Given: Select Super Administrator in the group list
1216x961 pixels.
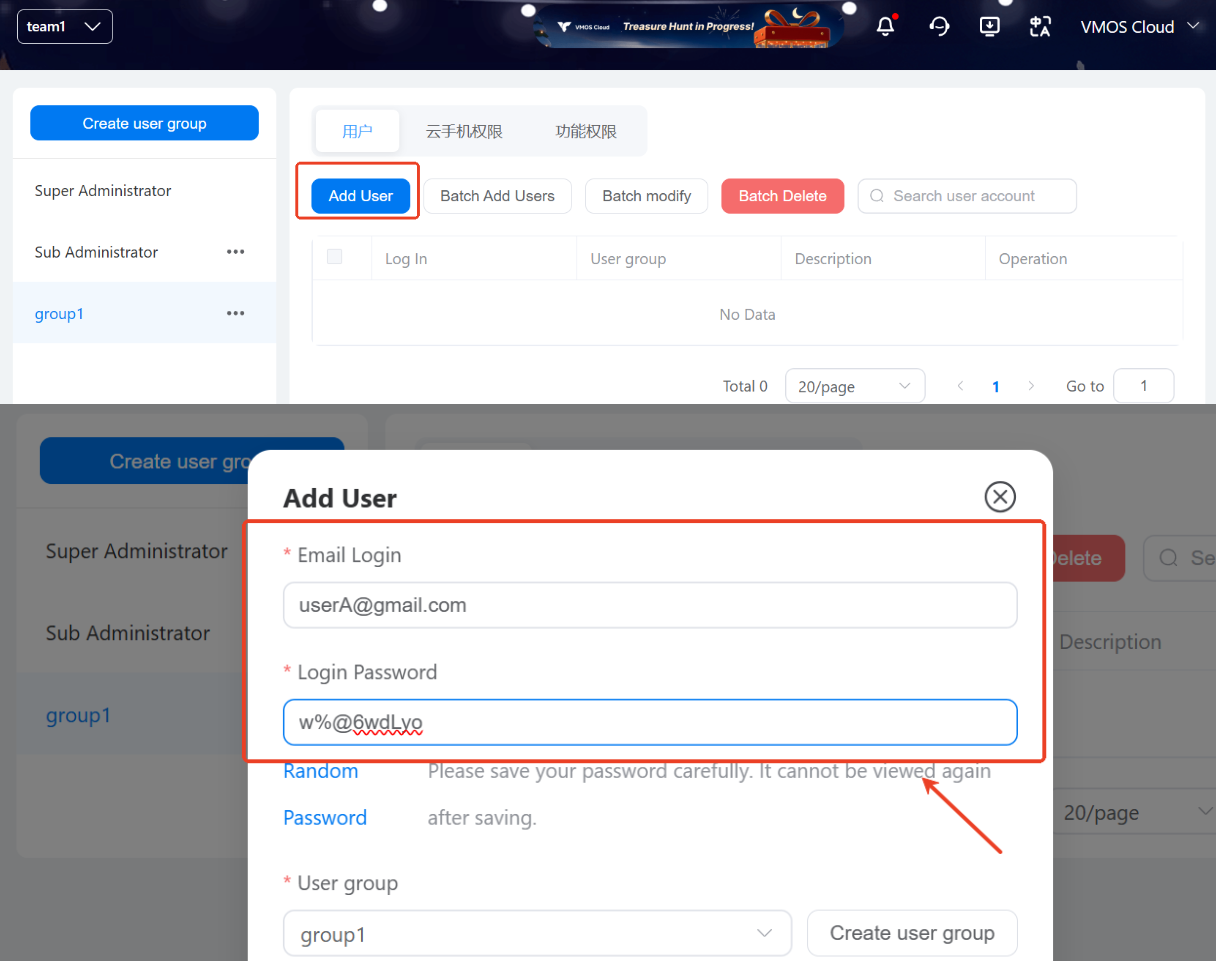Looking at the screenshot, I should tap(103, 191).
